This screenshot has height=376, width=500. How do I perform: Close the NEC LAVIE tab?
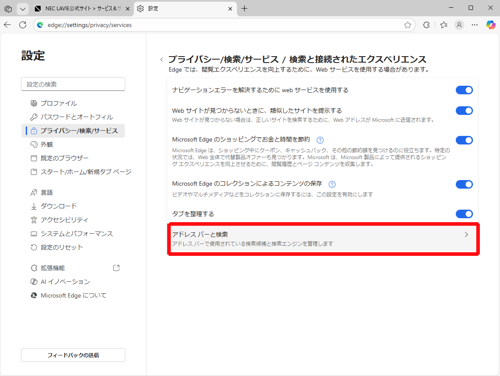pyautogui.click(x=127, y=9)
